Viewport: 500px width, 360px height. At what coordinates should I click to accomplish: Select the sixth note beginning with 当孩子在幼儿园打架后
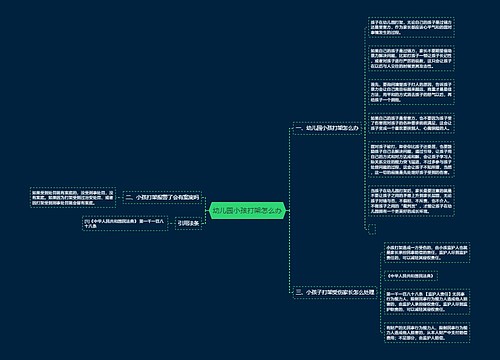click(411, 201)
